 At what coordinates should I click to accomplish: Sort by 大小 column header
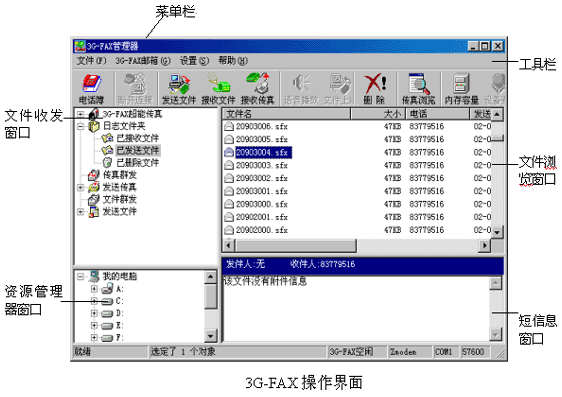[378, 114]
